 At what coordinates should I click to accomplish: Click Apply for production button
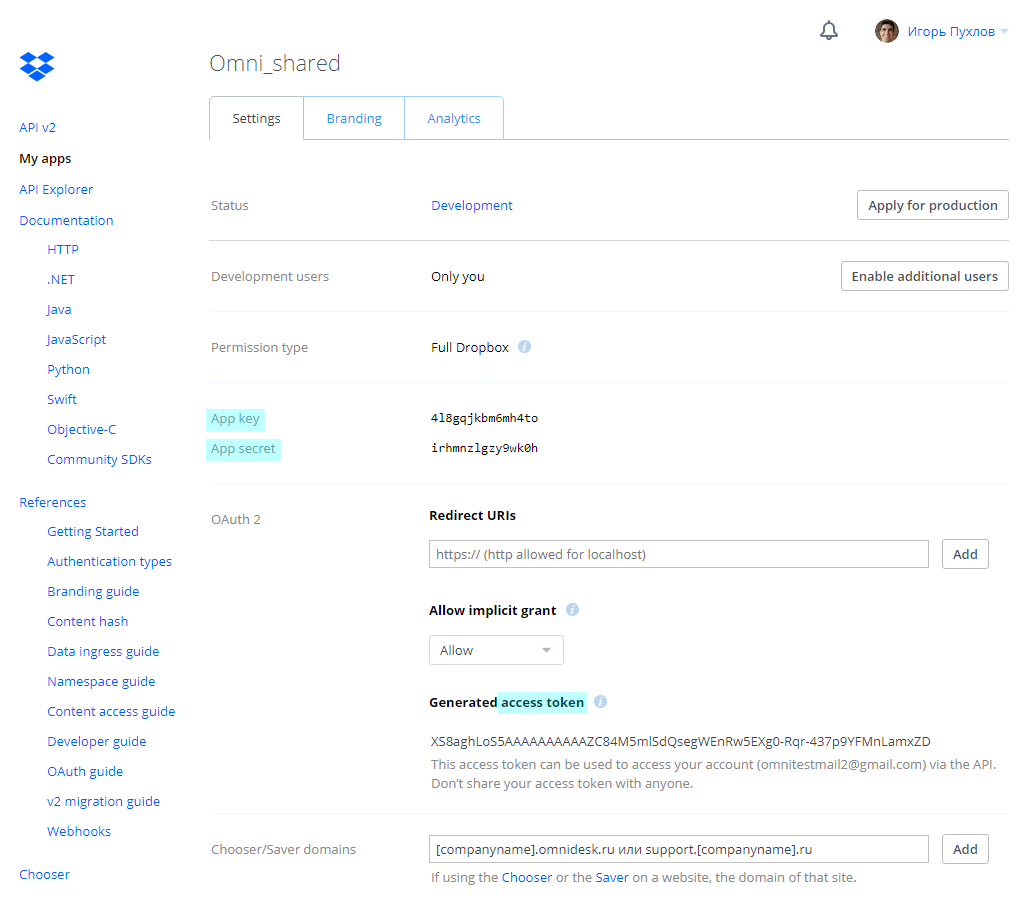932,205
